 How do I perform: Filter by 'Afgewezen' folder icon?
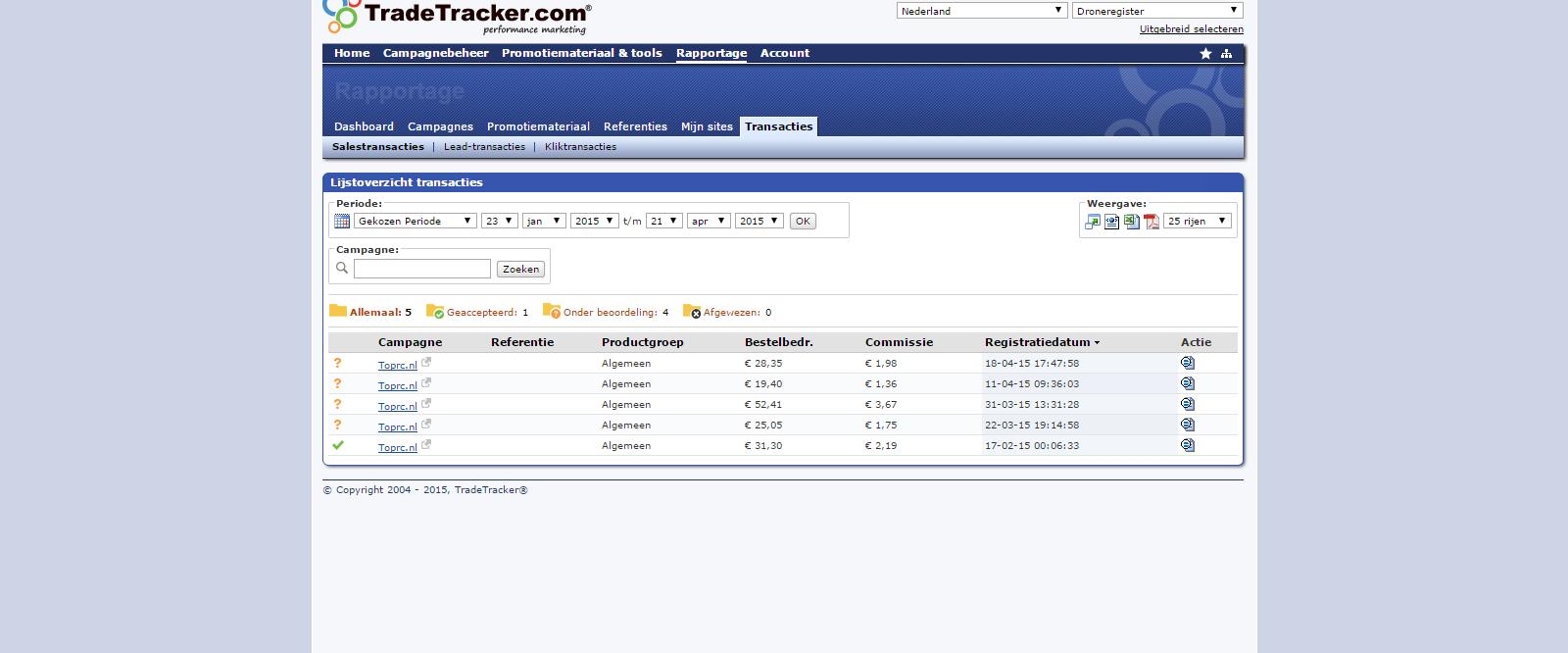[692, 311]
